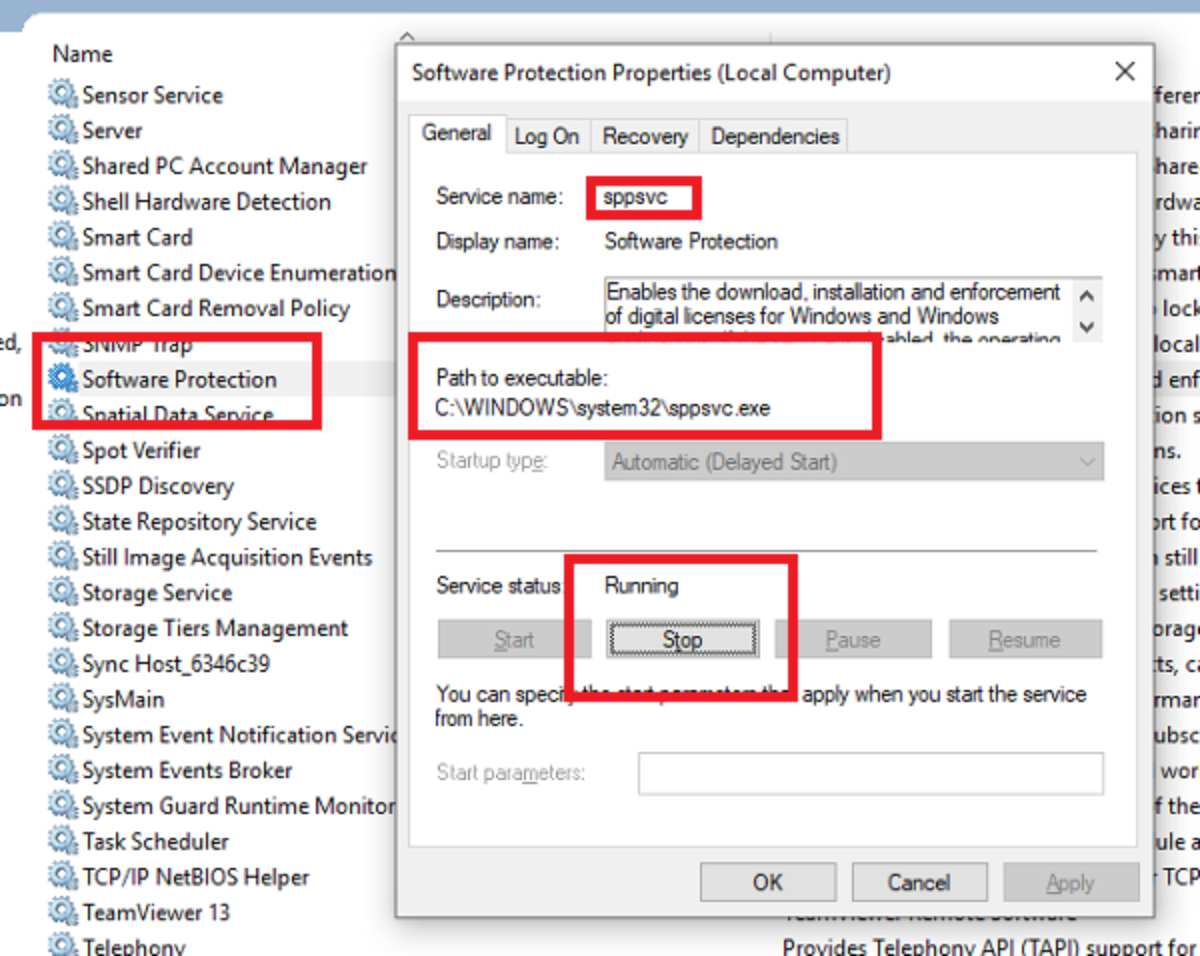The image size is (1200, 956).
Task: Go to the Dependencies tab
Action: [775, 136]
